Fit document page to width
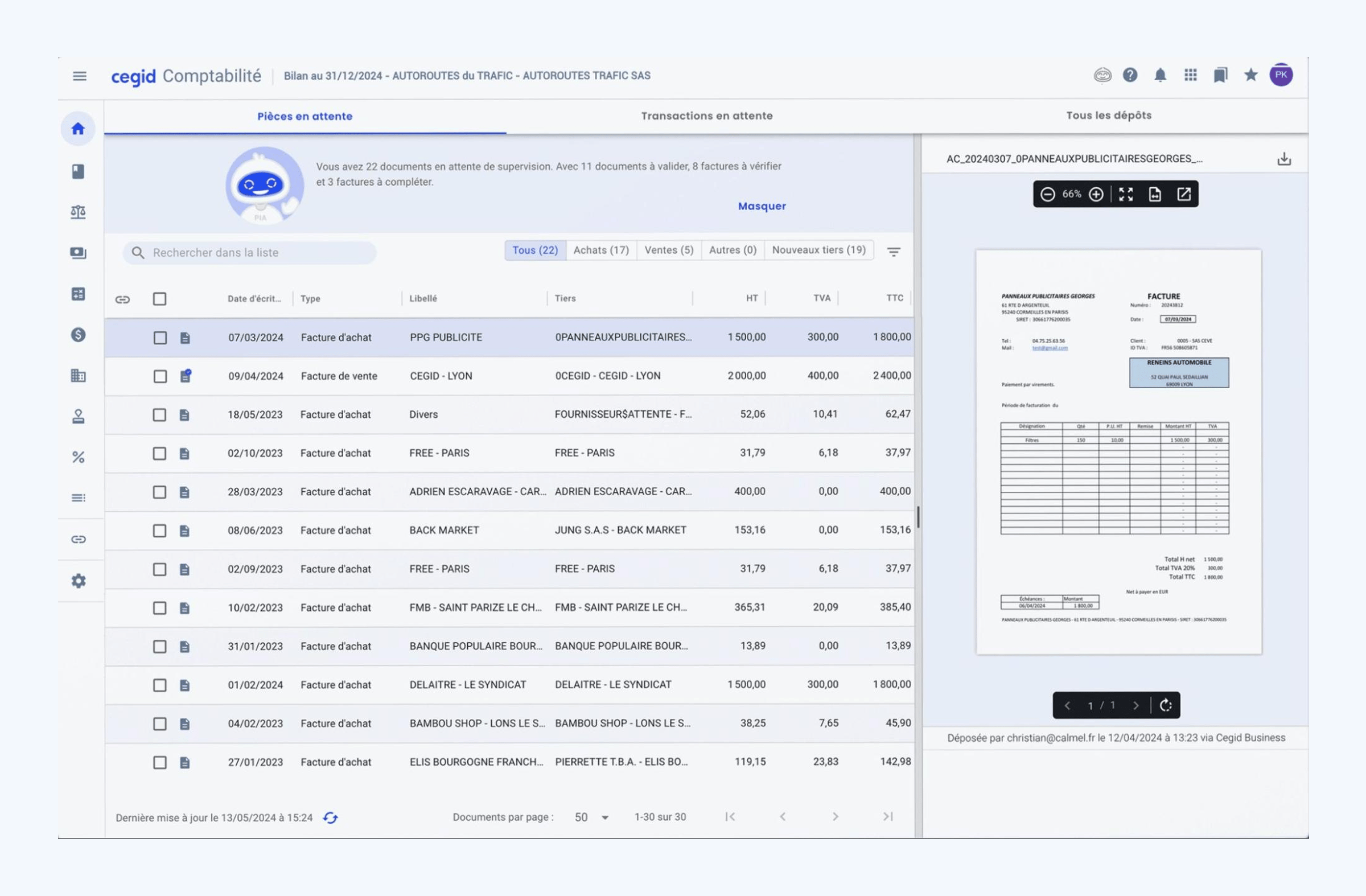The image size is (1366, 896). coord(1155,194)
